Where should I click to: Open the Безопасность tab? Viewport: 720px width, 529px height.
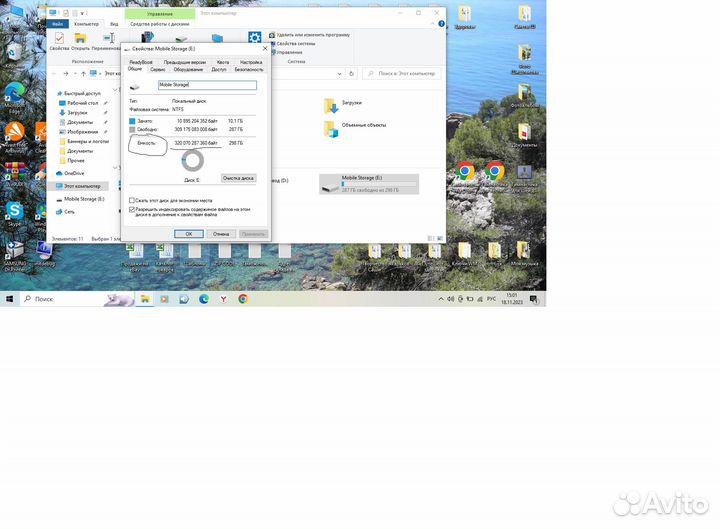249,70
